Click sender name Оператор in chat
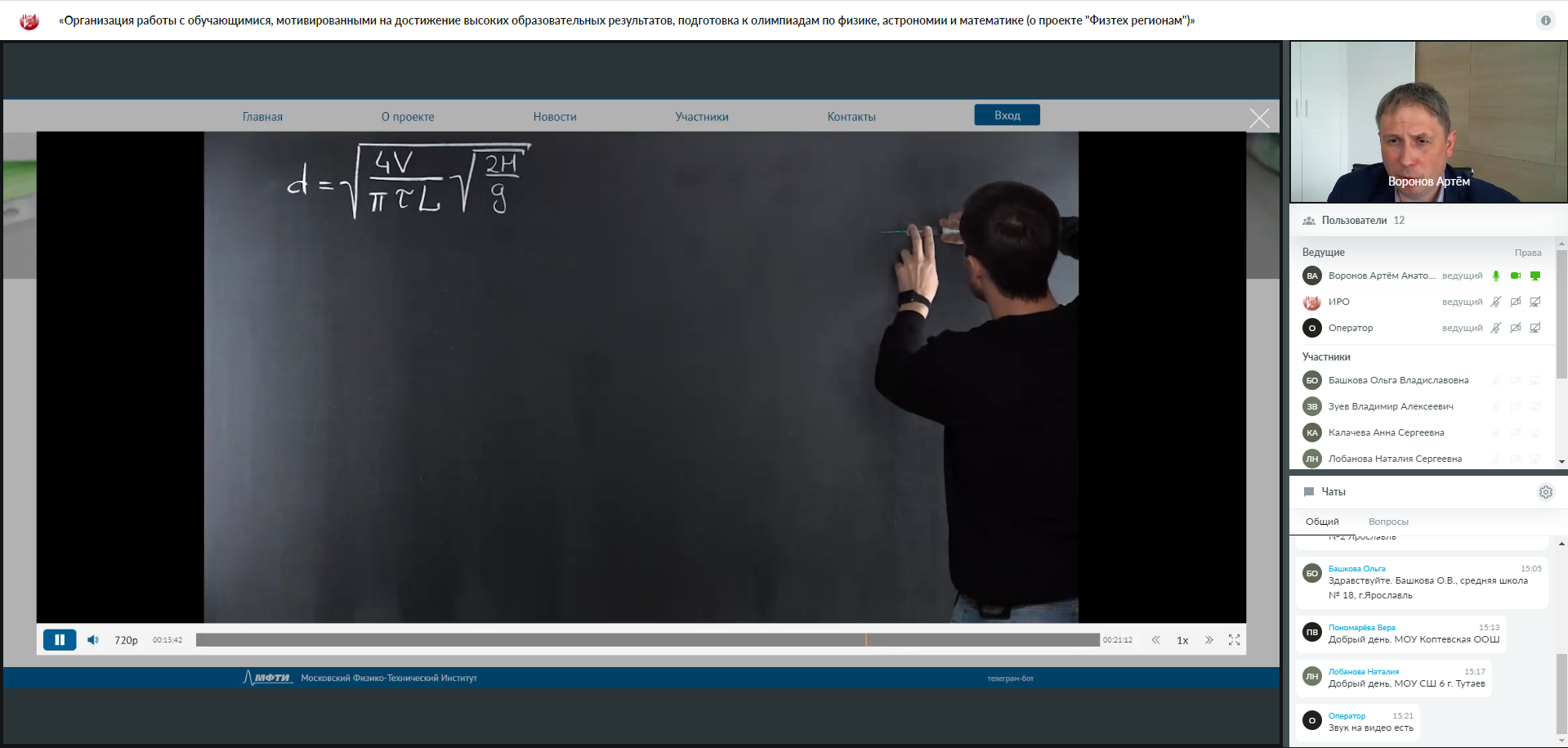Image resolution: width=1568 pixels, height=748 pixels. click(x=1347, y=716)
